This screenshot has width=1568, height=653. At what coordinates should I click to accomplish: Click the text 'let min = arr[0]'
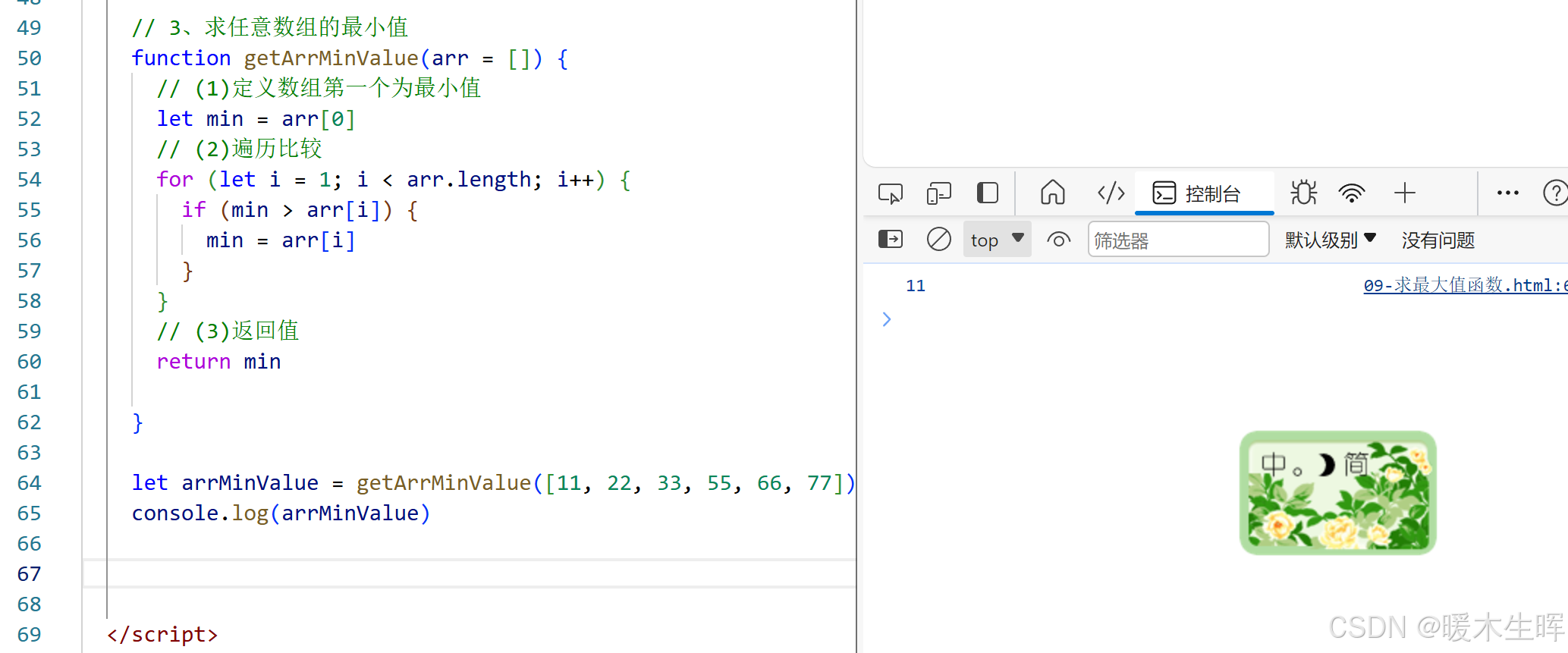click(x=256, y=119)
